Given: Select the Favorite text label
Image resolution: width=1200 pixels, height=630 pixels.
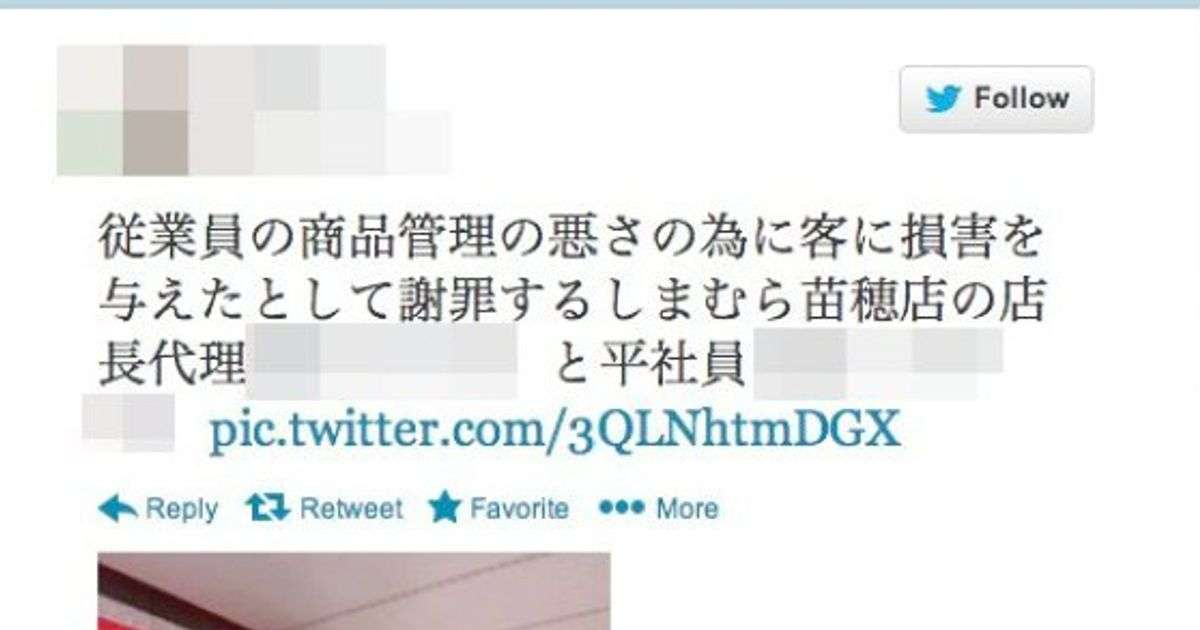Looking at the screenshot, I should click(x=519, y=509).
